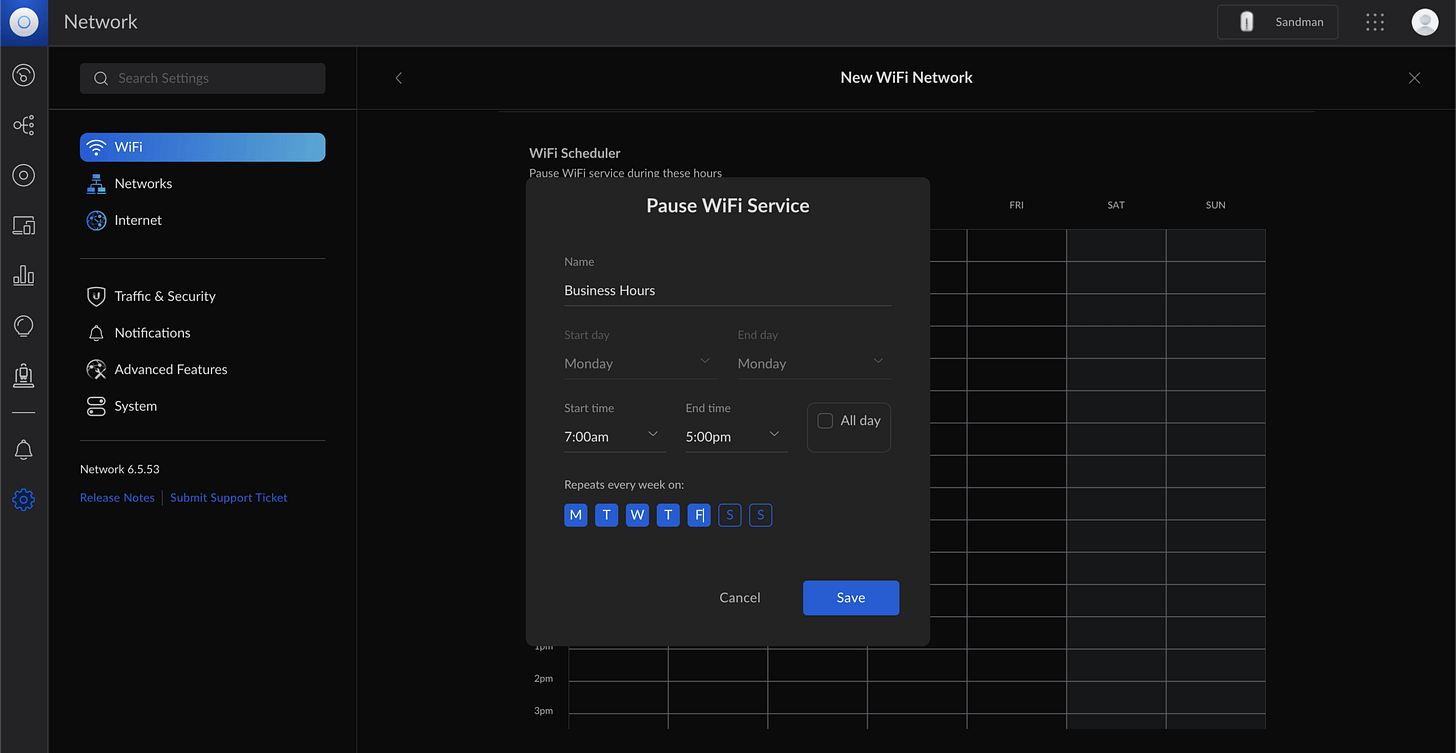Viewport: 1456px width, 753px height.
Task: Expand the End time 5:00pm dropdown
Action: tap(736, 436)
